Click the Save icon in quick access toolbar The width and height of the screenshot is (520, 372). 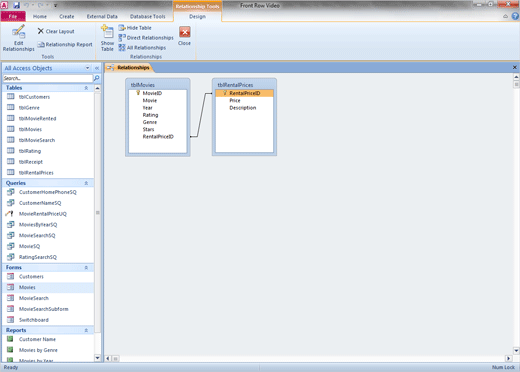click(16, 5)
